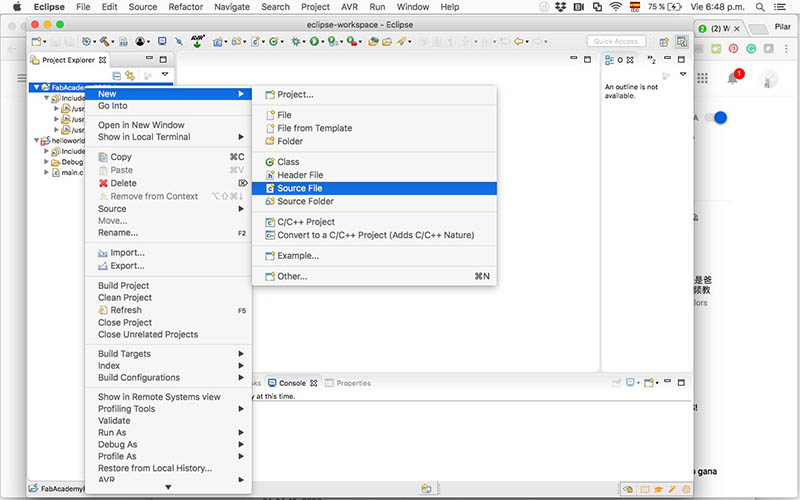This screenshot has width=800, height=500.
Task: Minimize the Project Explorer view
Action: (x=149, y=59)
